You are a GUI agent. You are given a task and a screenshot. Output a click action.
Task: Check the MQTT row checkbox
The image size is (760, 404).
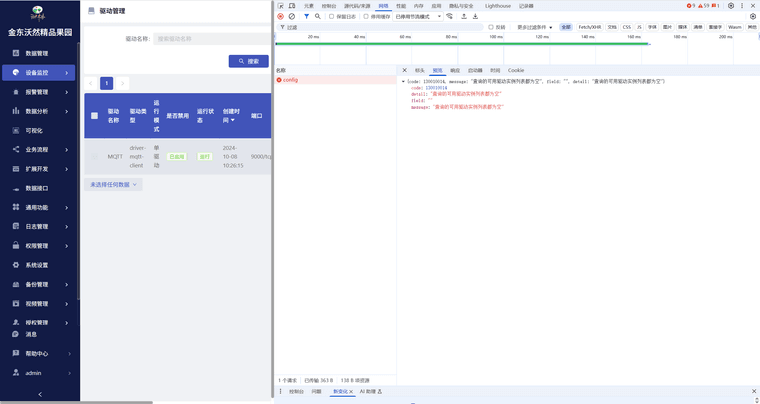[95, 156]
